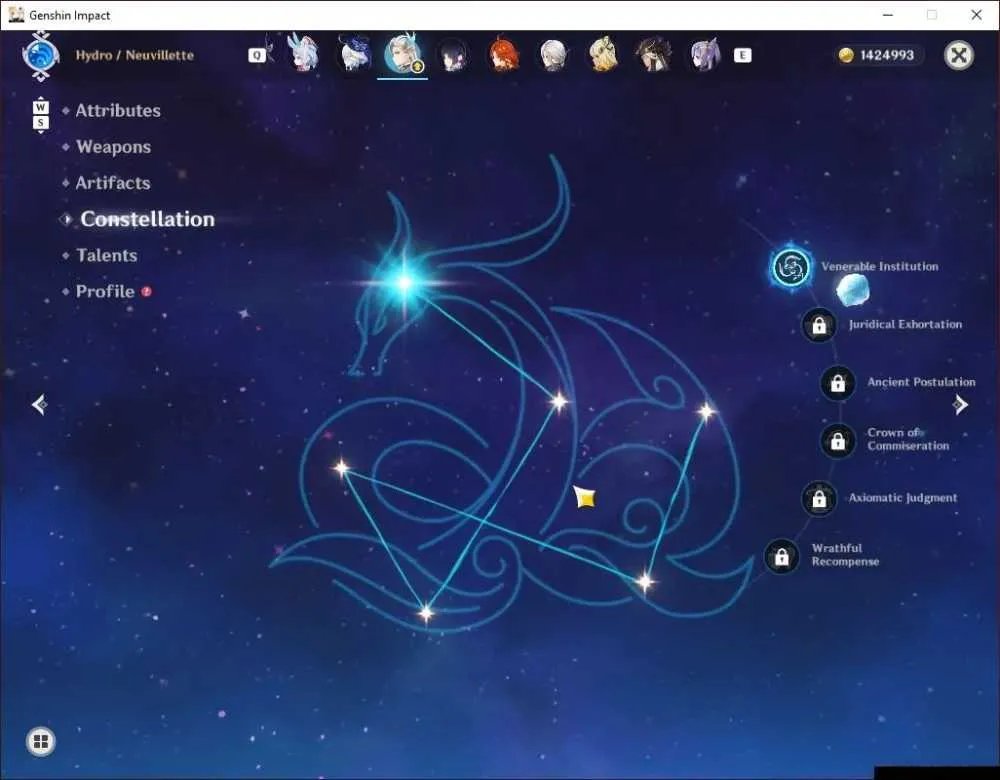Open the grid menu icon at the bottom

point(41,741)
